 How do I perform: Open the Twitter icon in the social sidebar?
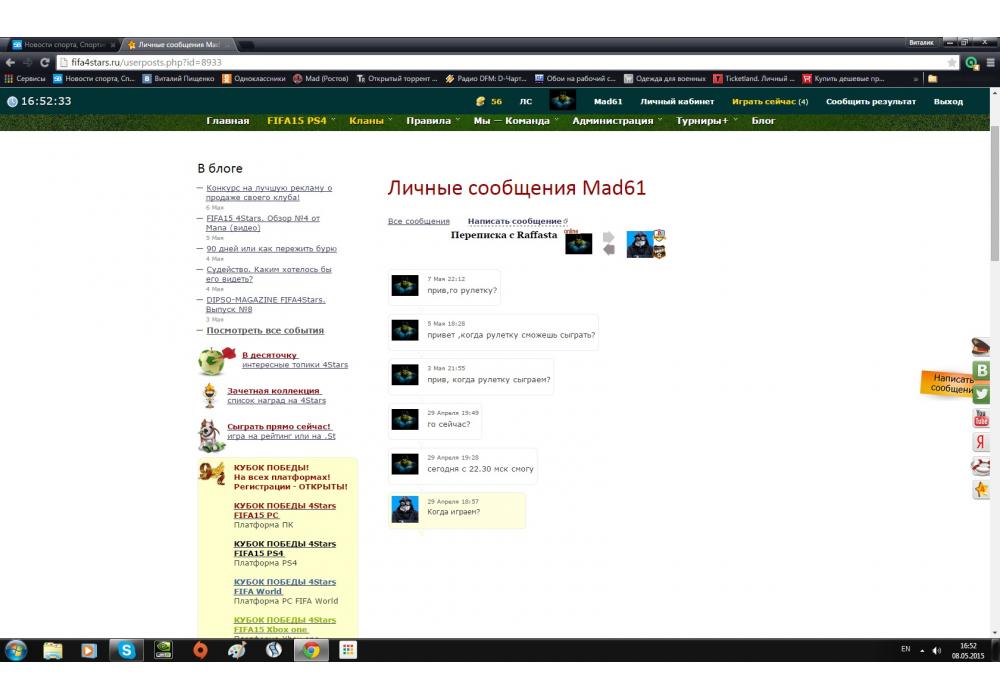(981, 394)
